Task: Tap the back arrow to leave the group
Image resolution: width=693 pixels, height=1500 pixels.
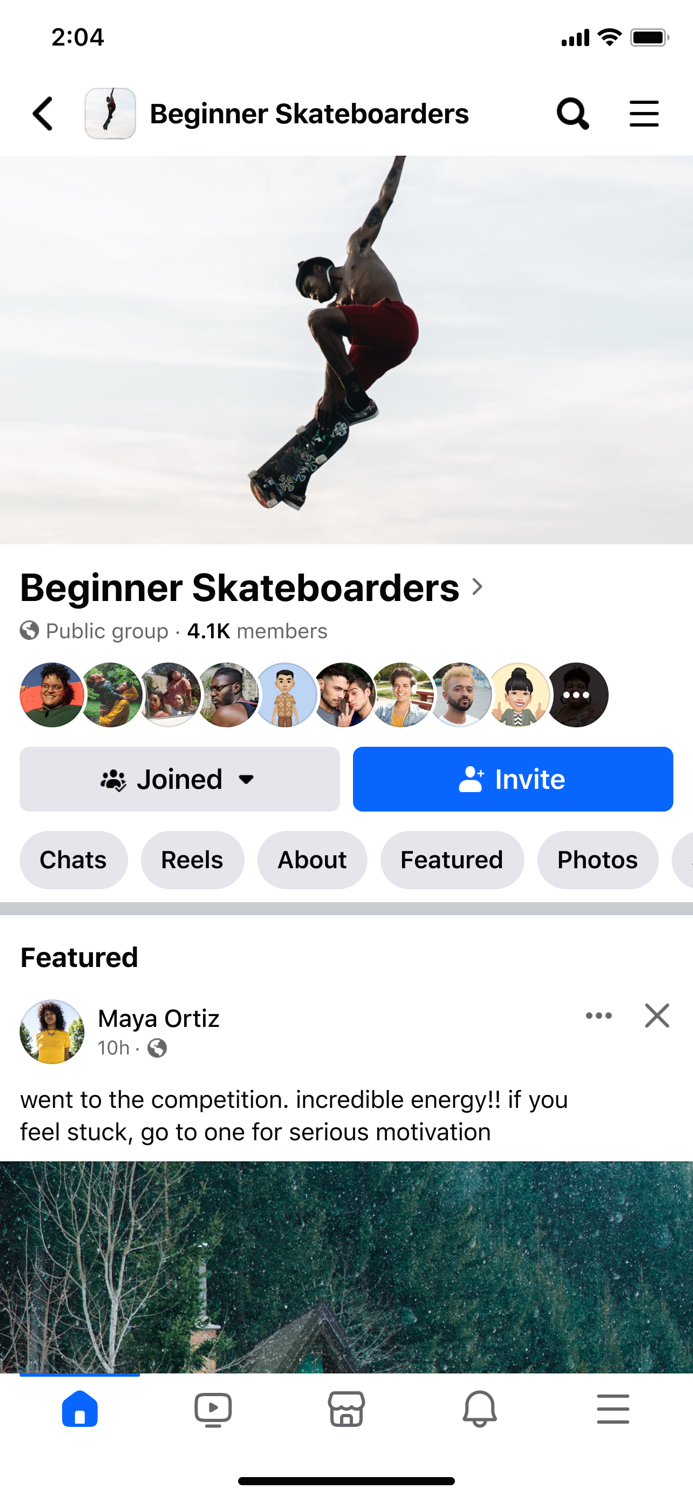Action: coord(42,113)
